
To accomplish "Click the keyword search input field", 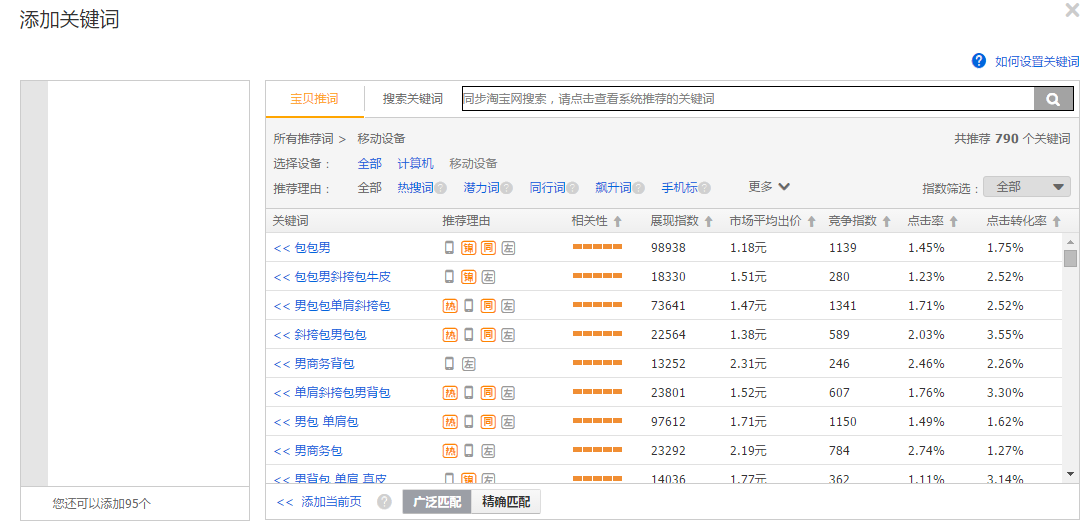I will (x=746, y=99).
